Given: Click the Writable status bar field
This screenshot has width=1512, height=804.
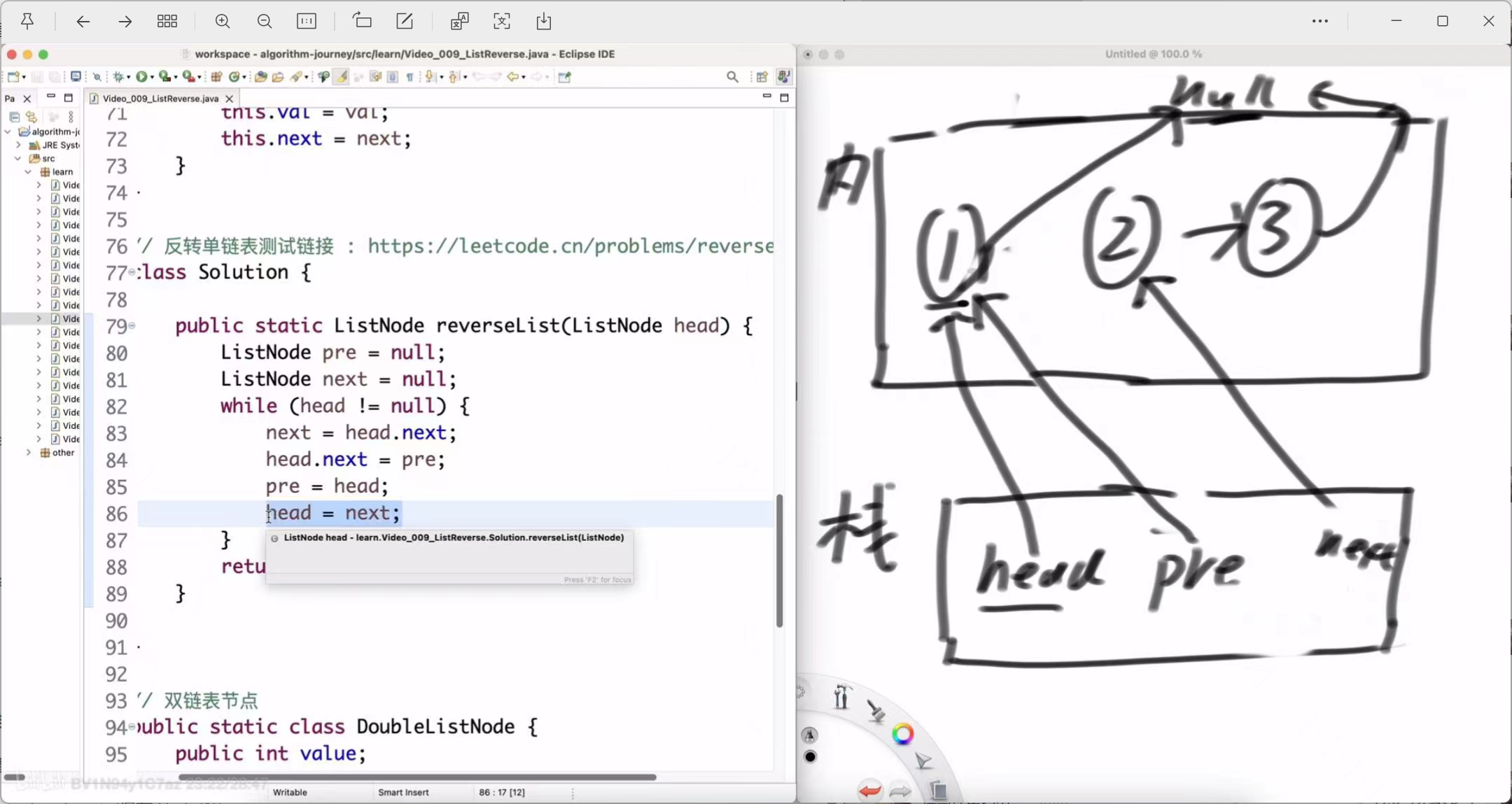Looking at the screenshot, I should pos(290,792).
